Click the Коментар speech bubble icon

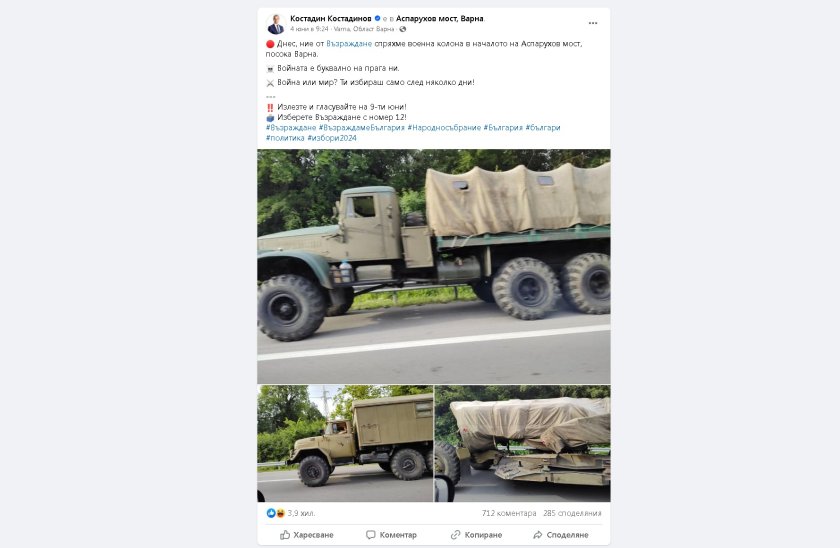coord(370,535)
